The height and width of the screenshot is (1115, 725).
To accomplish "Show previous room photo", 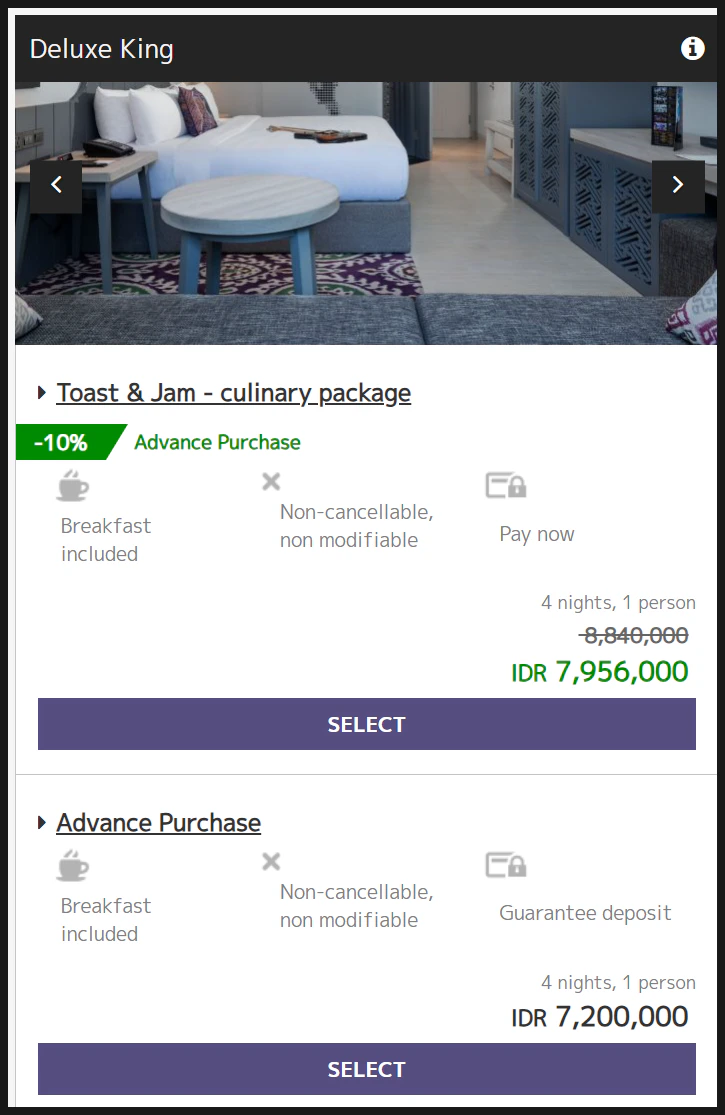I will [56, 185].
